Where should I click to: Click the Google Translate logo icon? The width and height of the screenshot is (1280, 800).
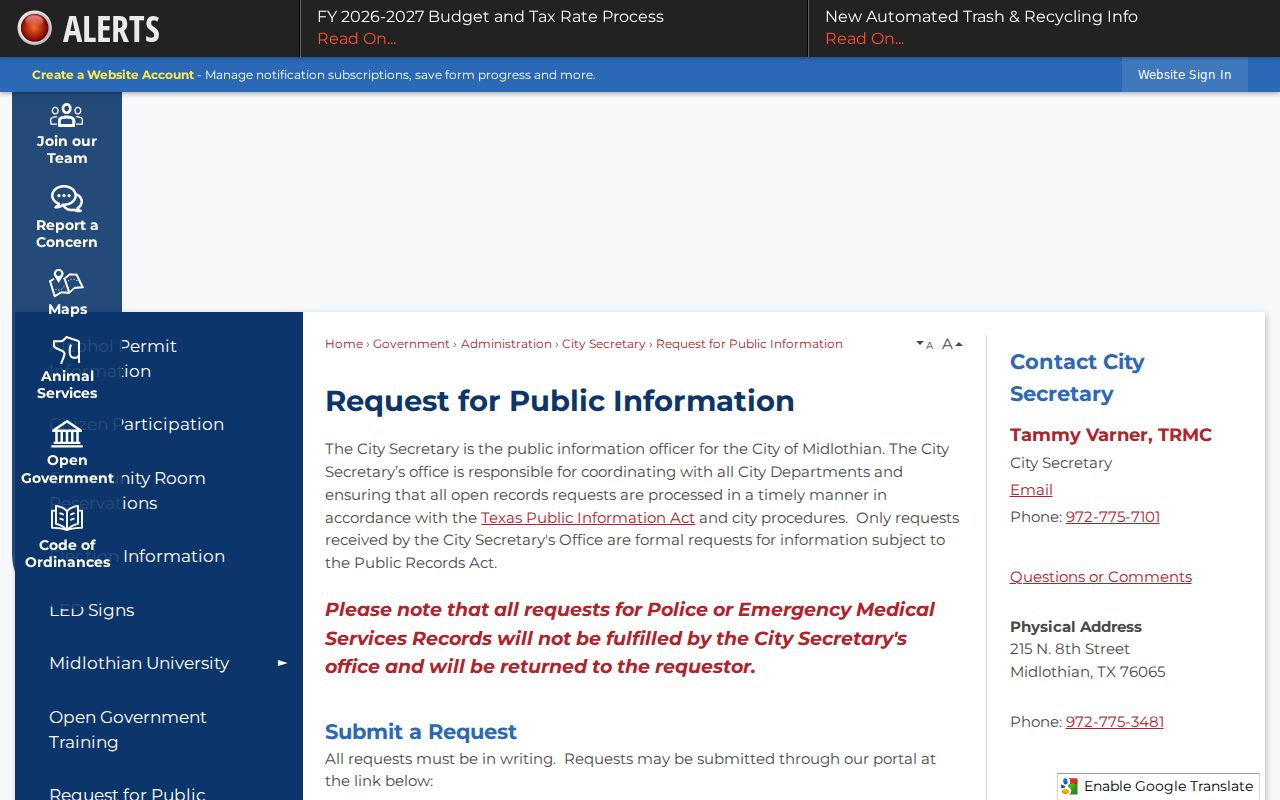click(1070, 786)
